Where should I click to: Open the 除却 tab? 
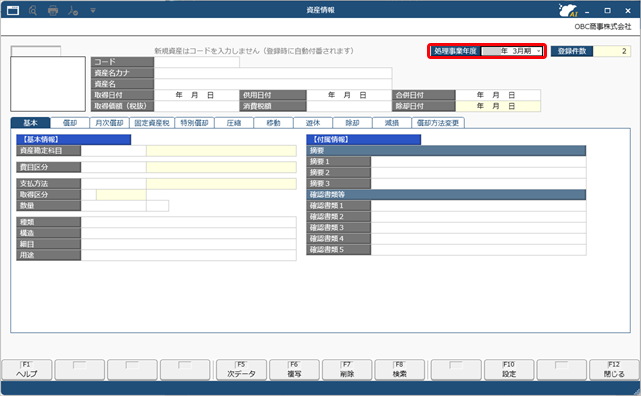pos(352,123)
